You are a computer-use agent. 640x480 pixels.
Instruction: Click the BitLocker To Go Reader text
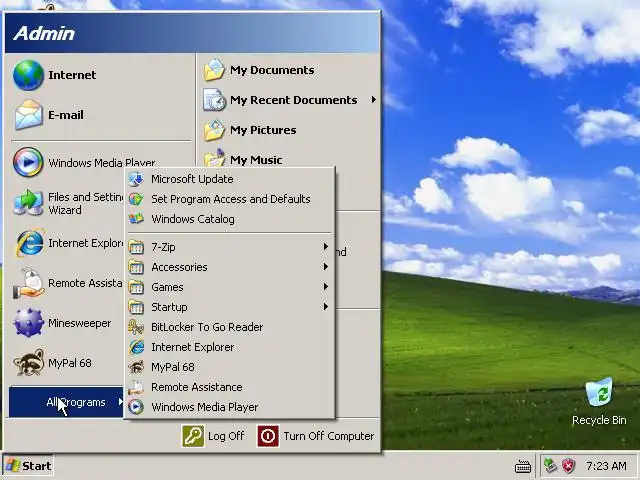pos(207,327)
